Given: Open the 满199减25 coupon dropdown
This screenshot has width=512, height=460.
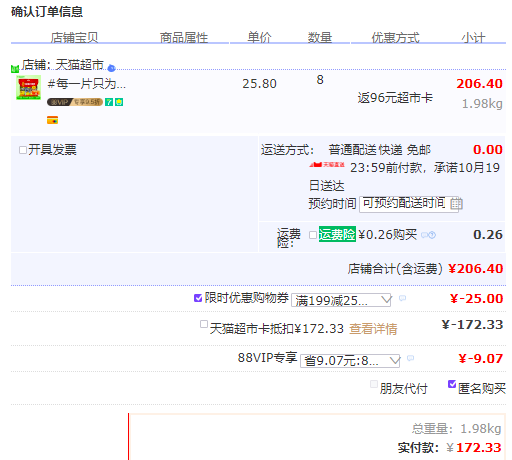Looking at the screenshot, I should (x=341, y=301).
